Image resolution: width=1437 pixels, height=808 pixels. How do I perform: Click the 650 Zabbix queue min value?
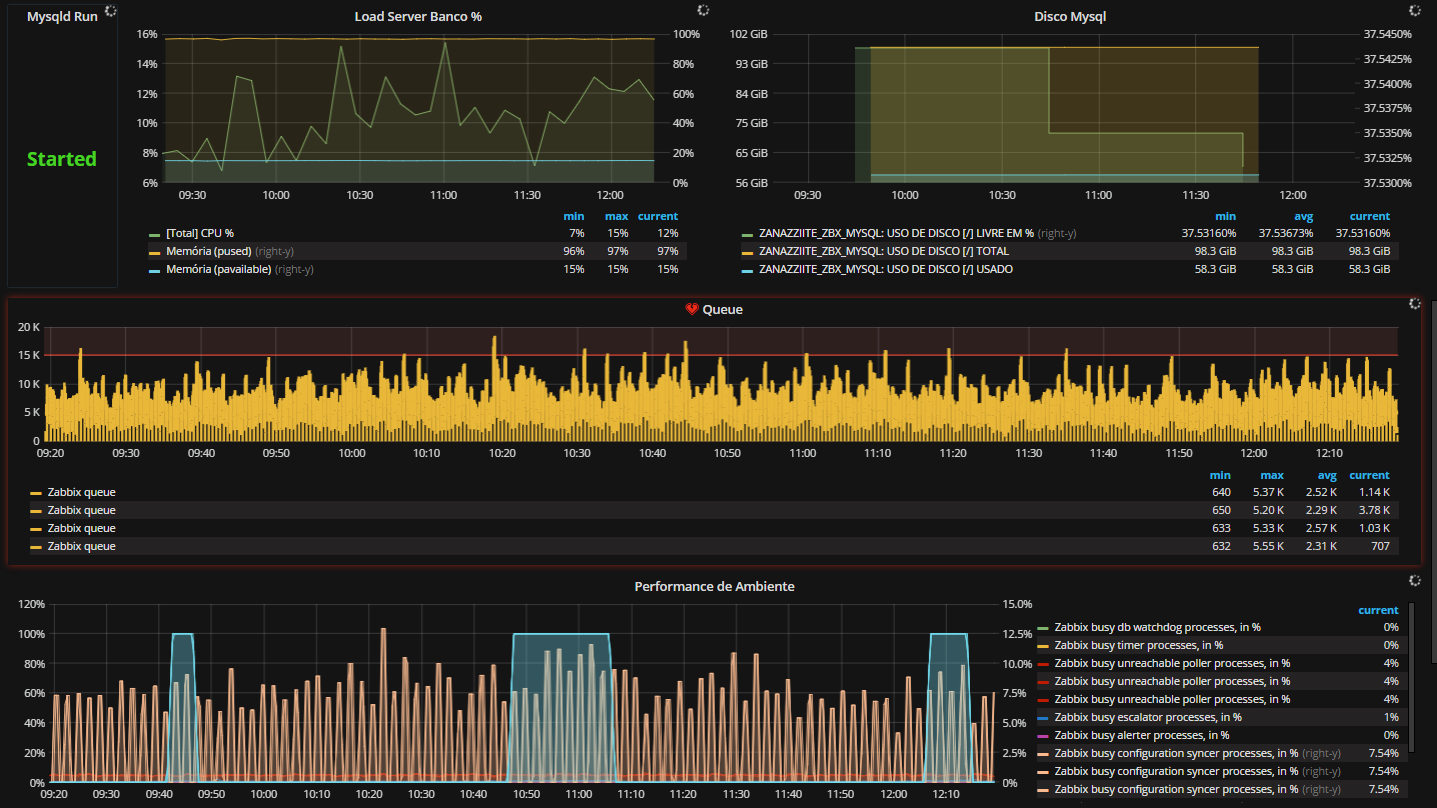1221,510
